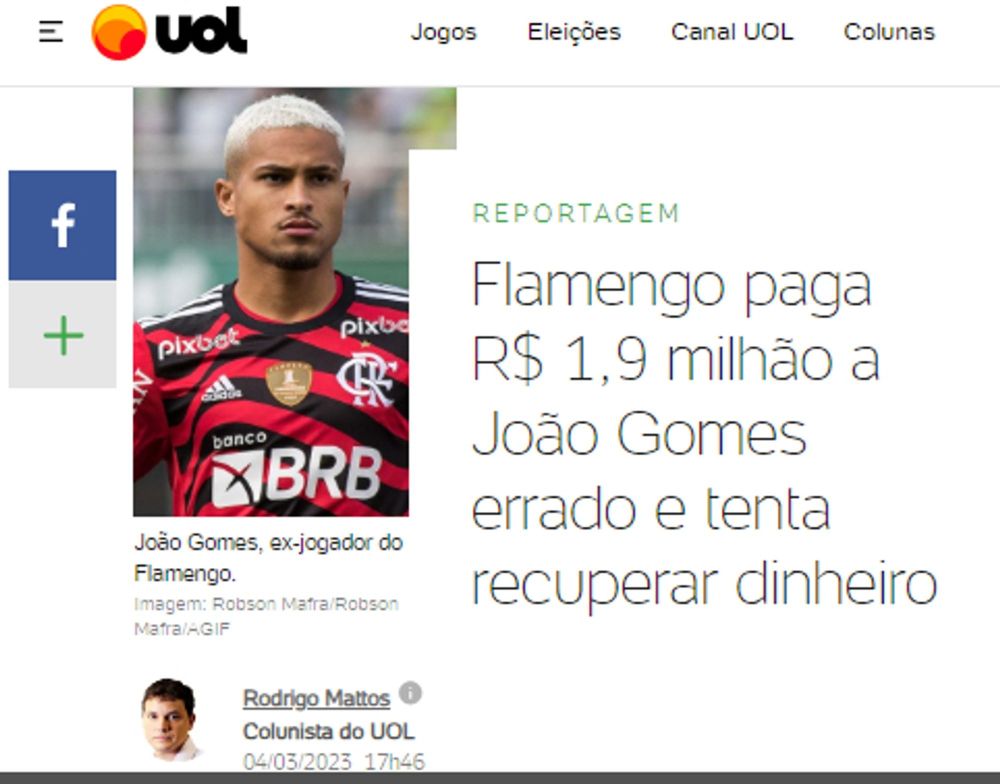The width and height of the screenshot is (1000, 784).
Task: Click the 04/03/2023 17h46 publication date
Action: point(334,762)
